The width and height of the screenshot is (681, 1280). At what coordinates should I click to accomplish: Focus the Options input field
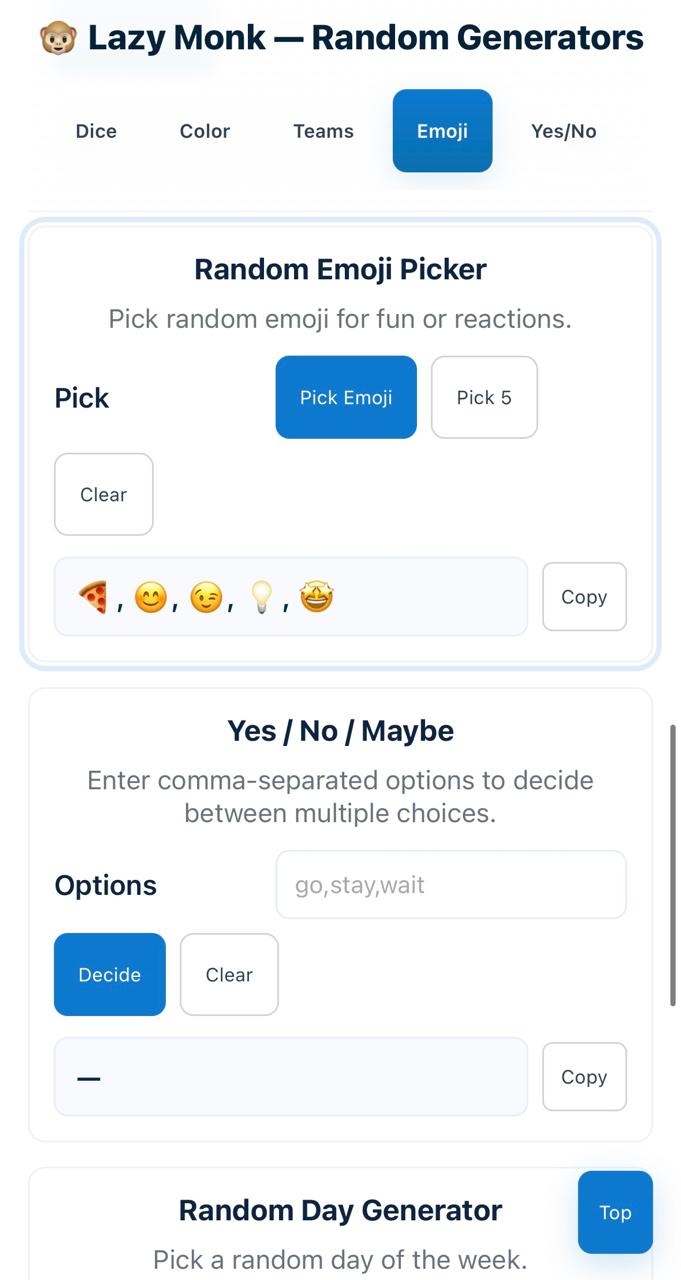click(x=451, y=885)
